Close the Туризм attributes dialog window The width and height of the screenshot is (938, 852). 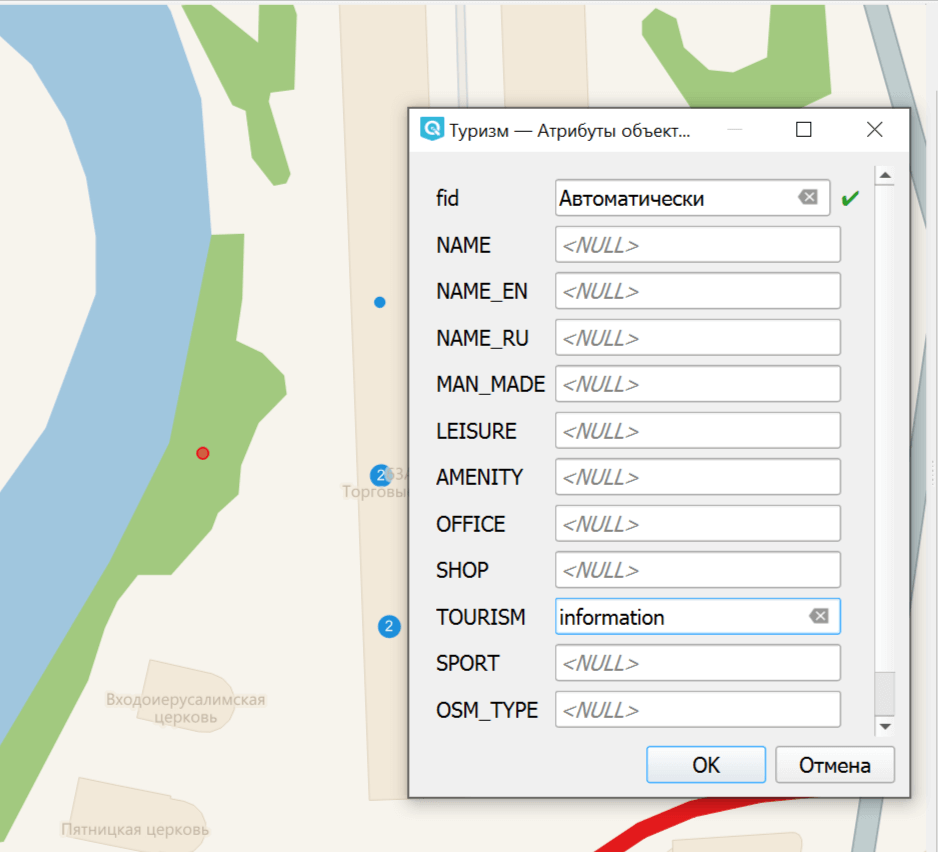tap(874, 130)
